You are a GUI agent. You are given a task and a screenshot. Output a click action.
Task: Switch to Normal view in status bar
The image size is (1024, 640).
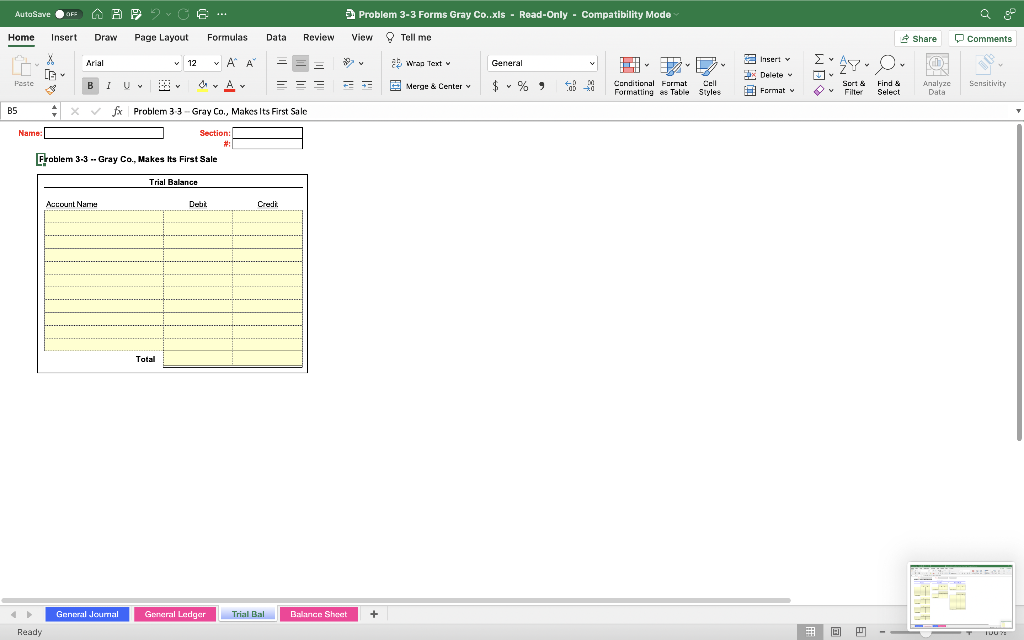(810, 632)
